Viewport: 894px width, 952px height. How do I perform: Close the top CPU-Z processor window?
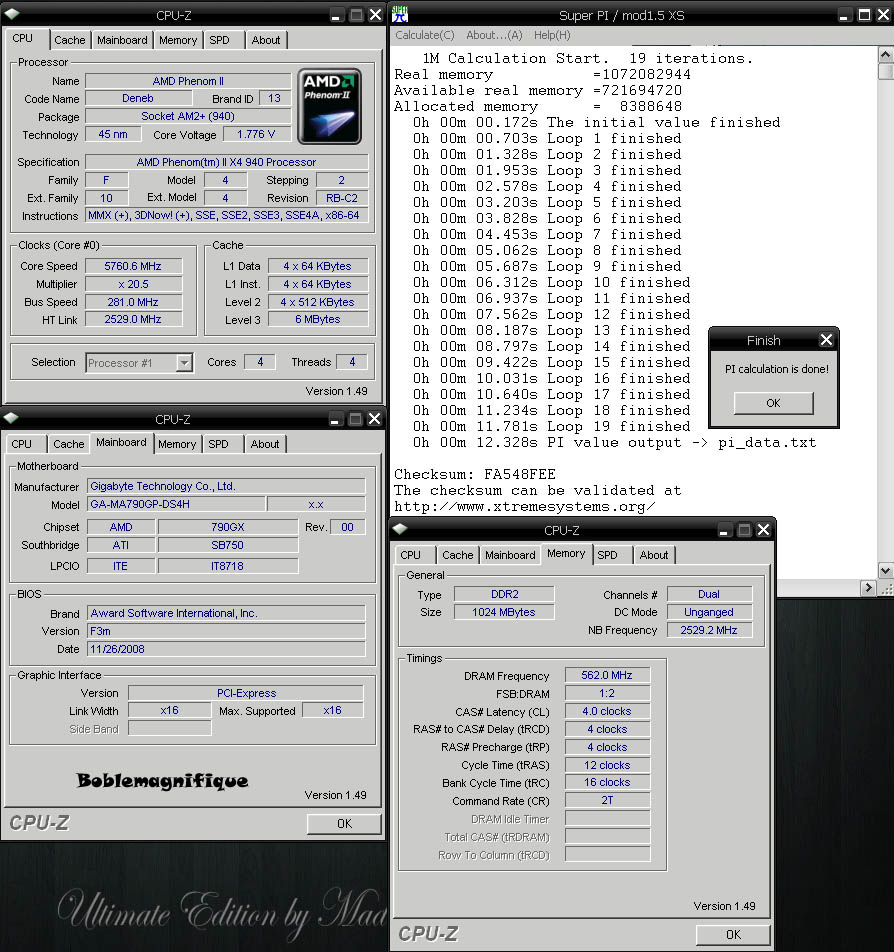[376, 15]
